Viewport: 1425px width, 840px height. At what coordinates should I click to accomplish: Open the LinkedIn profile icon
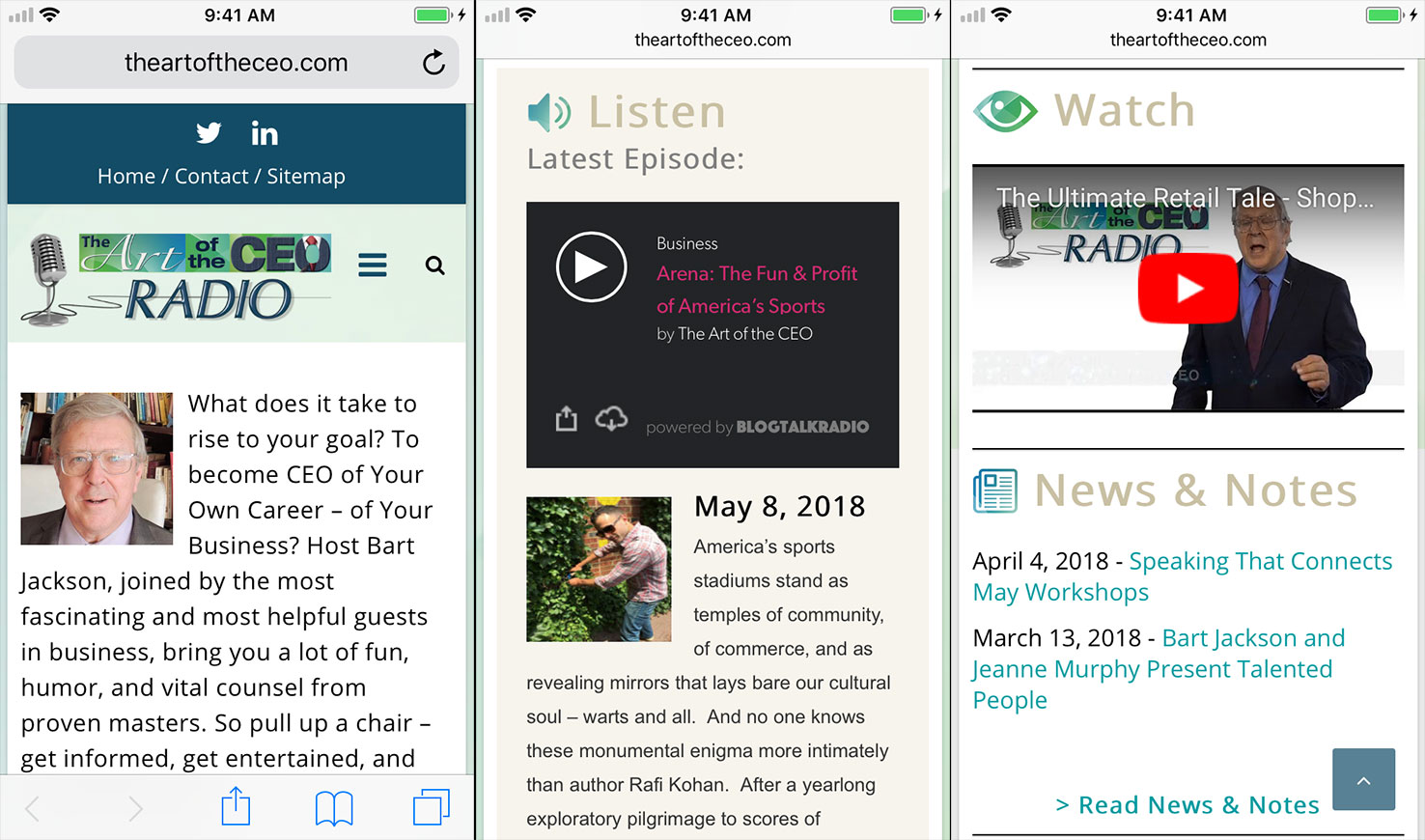pos(265,133)
